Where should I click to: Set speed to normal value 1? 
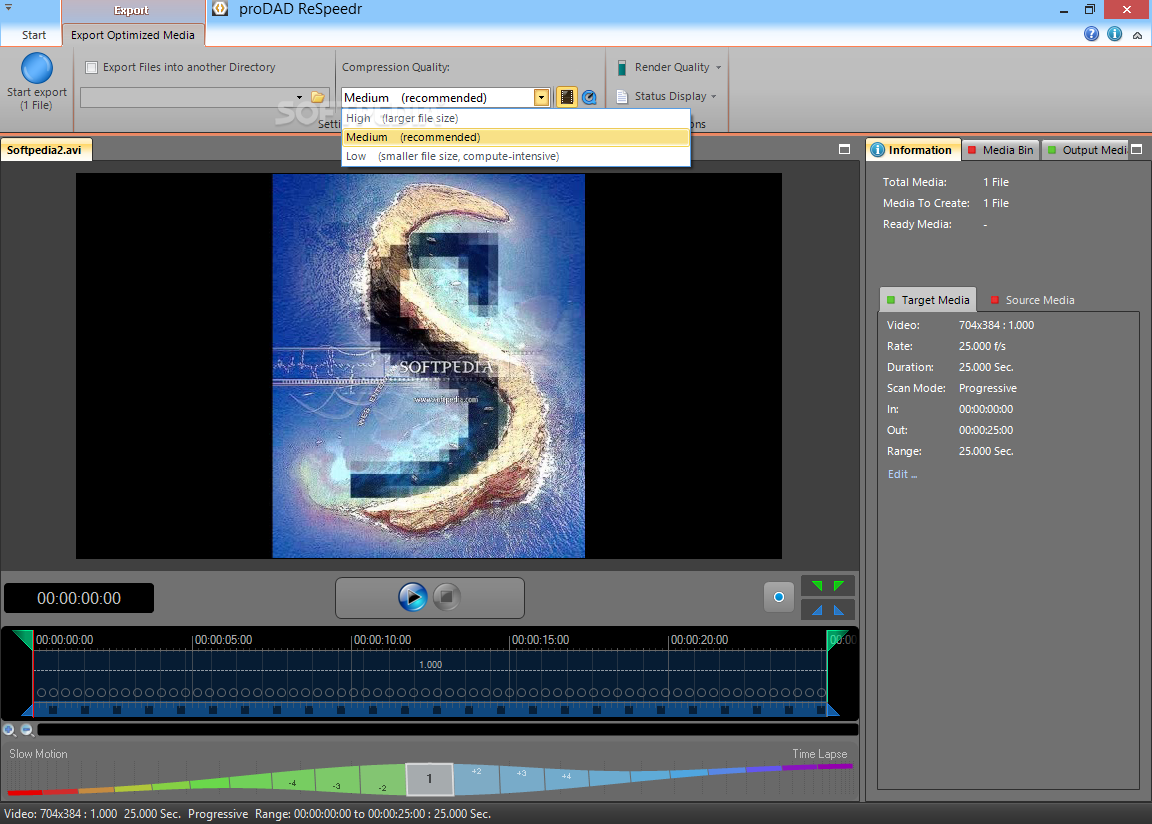tap(430, 779)
